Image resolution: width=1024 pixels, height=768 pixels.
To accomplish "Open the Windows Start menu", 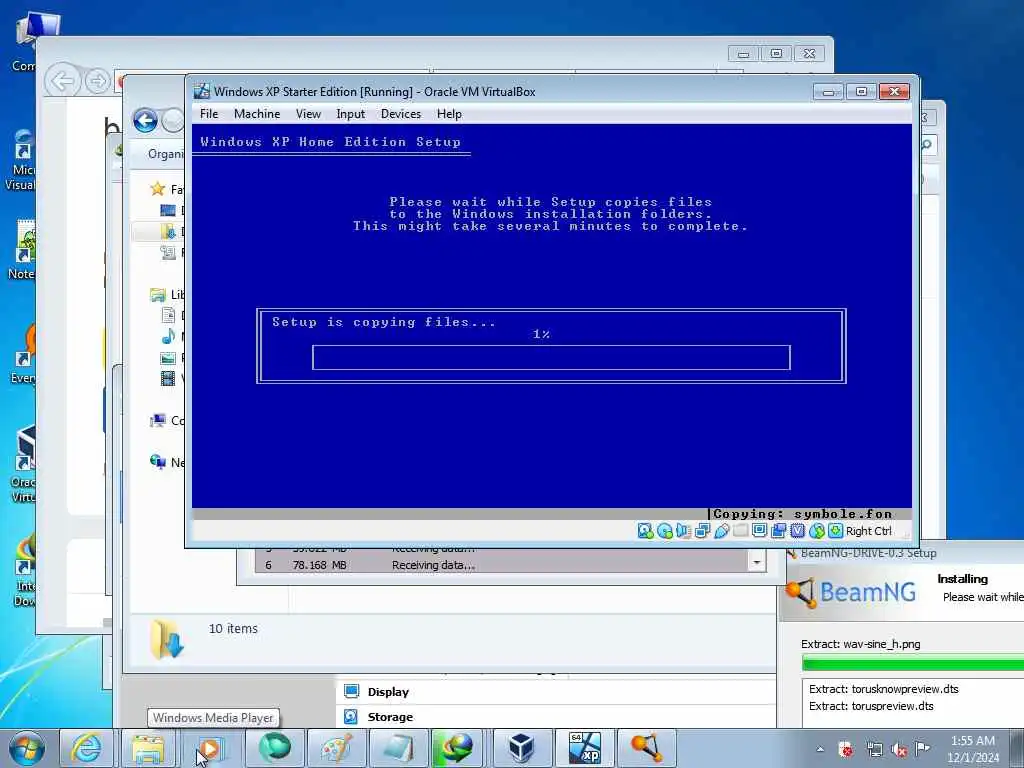I will tap(27, 748).
